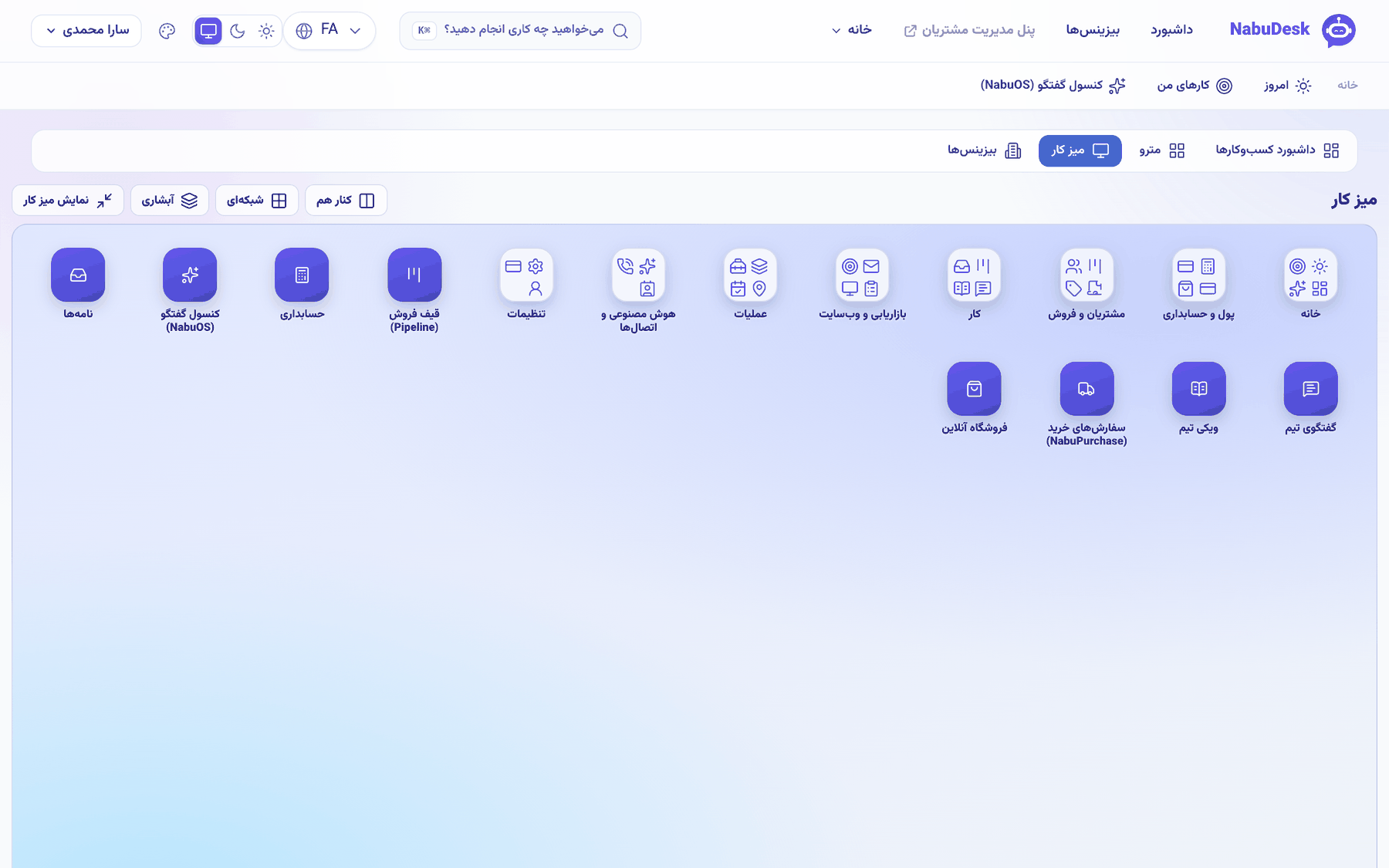Open سارا محمدی user menu

click(x=86, y=31)
